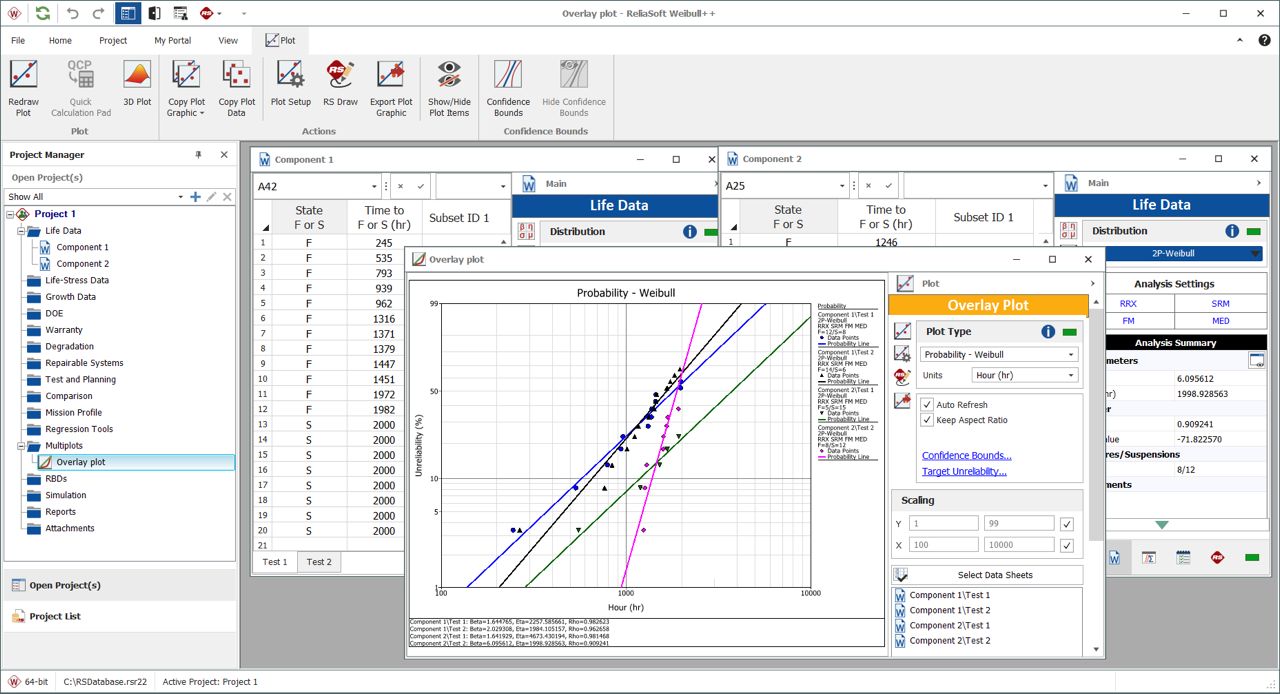Uncheck the Auto Refresh checkbox
1280x694 pixels.
tap(927, 405)
